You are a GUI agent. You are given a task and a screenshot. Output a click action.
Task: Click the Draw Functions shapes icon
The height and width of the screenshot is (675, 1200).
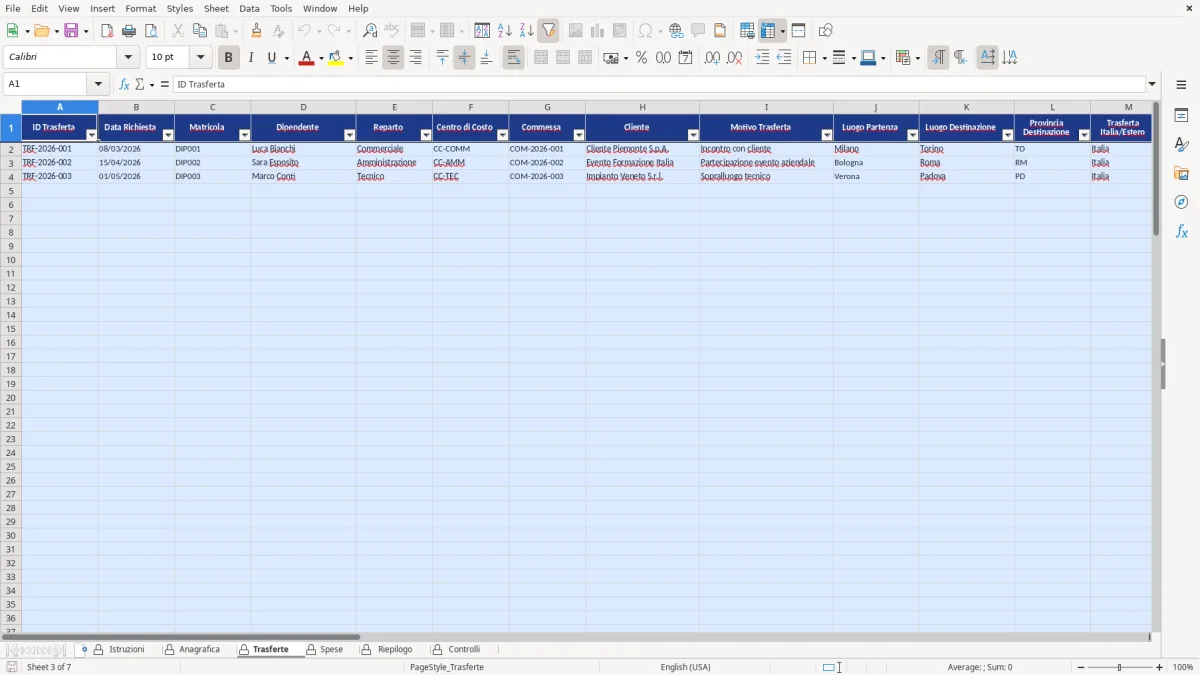pyautogui.click(x=826, y=31)
